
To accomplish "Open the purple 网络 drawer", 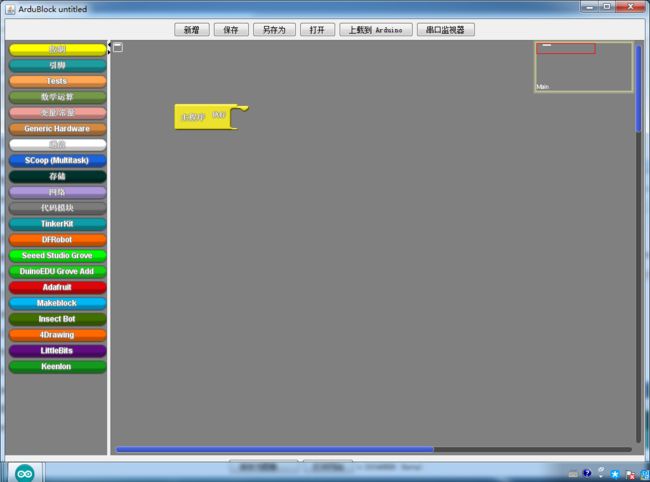I will [58, 192].
